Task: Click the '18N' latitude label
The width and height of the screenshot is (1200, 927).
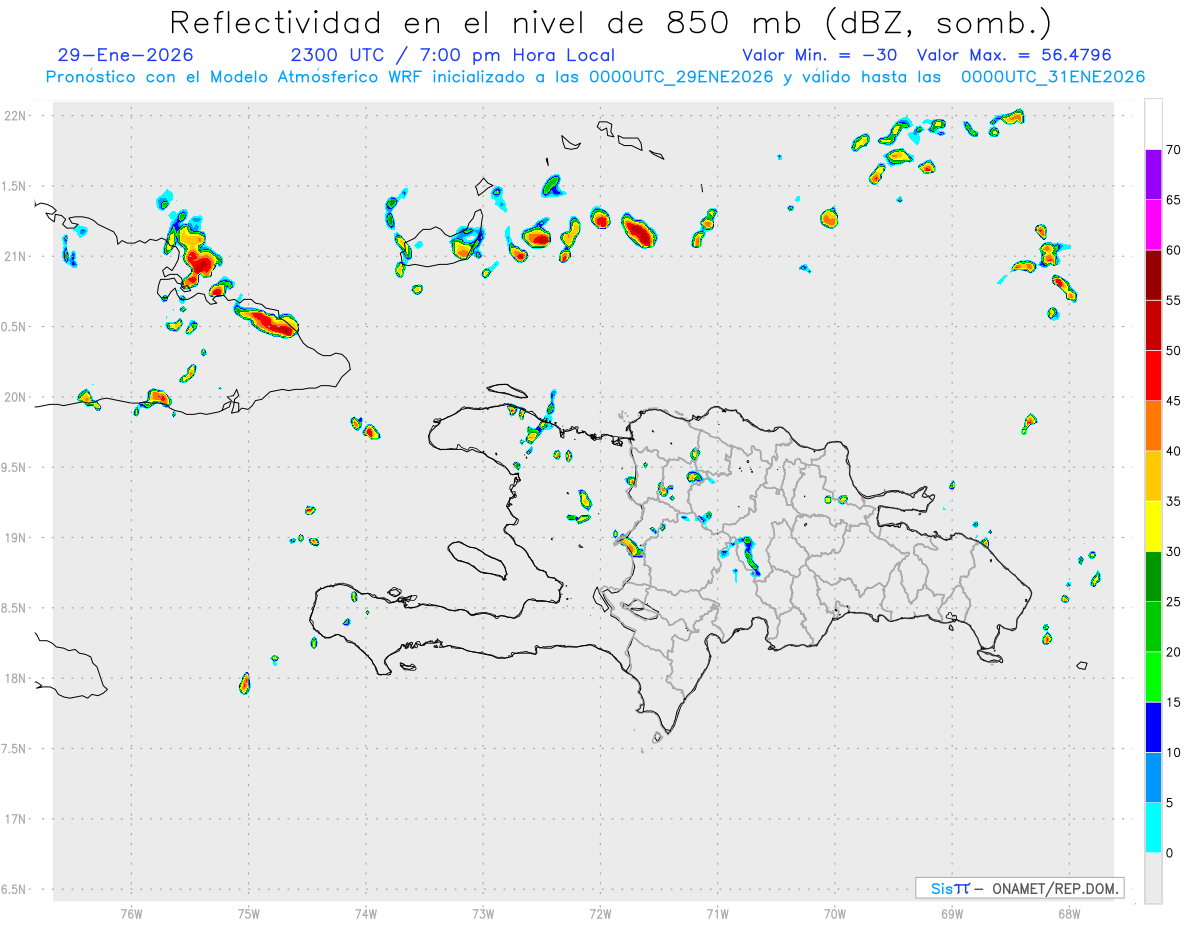Action: pos(17,679)
